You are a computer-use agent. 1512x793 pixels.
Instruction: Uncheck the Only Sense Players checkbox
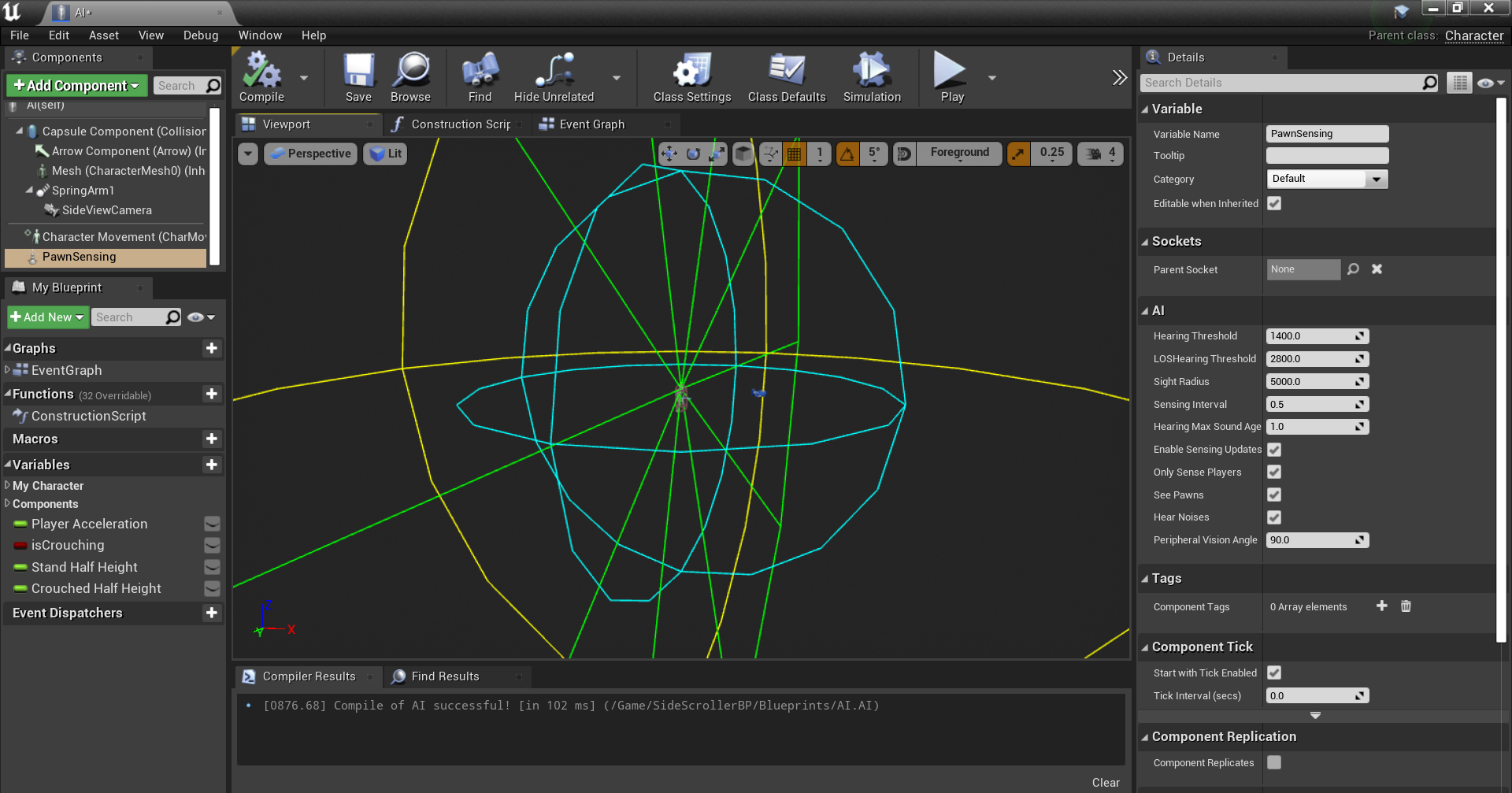pos(1274,472)
